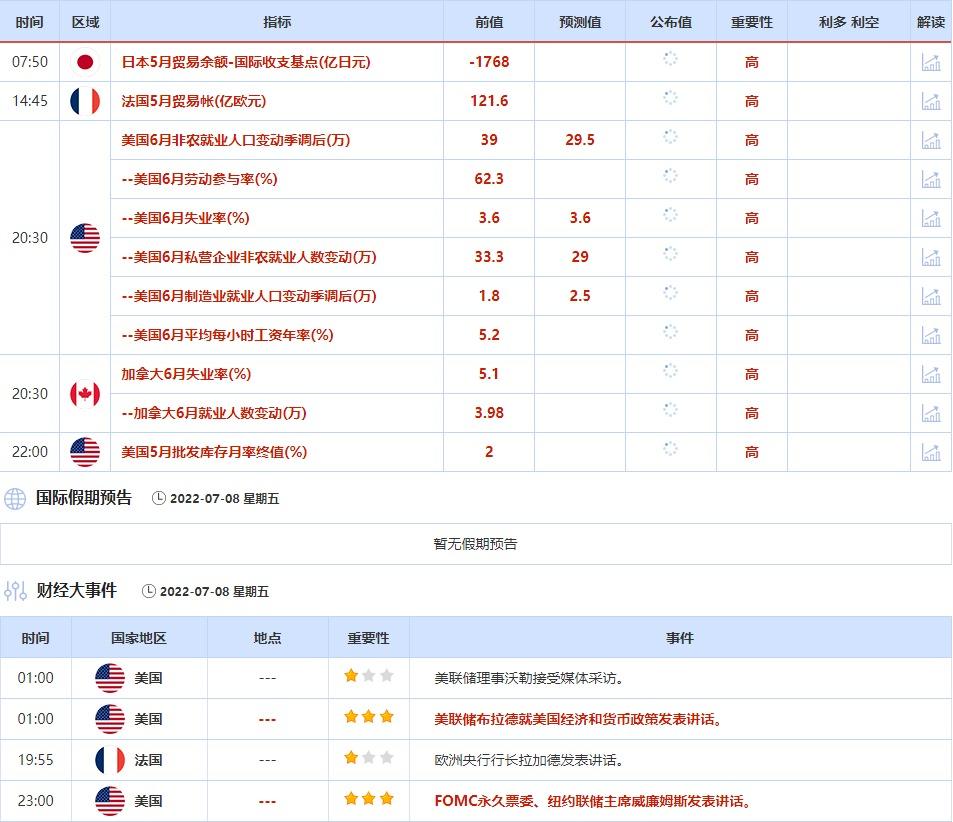The width and height of the screenshot is (953, 822).
Task: Click clock icon next to events date
Action: click(148, 591)
